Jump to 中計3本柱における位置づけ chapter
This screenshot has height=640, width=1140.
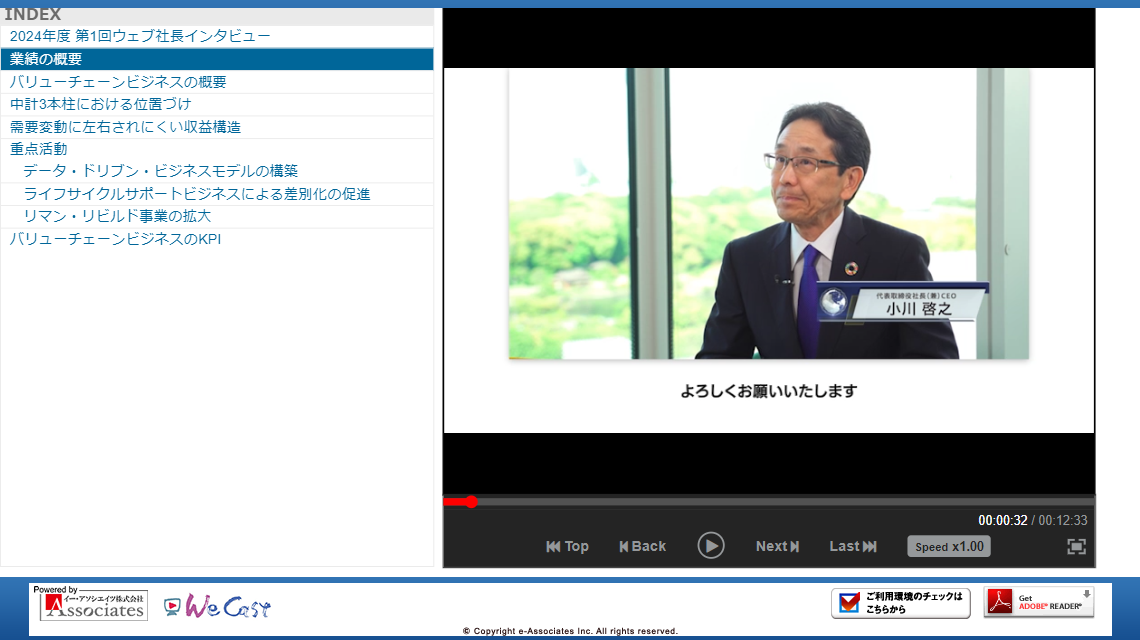coord(100,104)
